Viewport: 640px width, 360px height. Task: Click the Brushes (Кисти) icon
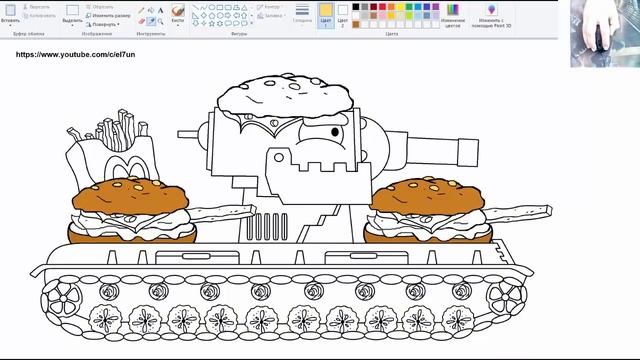178,10
